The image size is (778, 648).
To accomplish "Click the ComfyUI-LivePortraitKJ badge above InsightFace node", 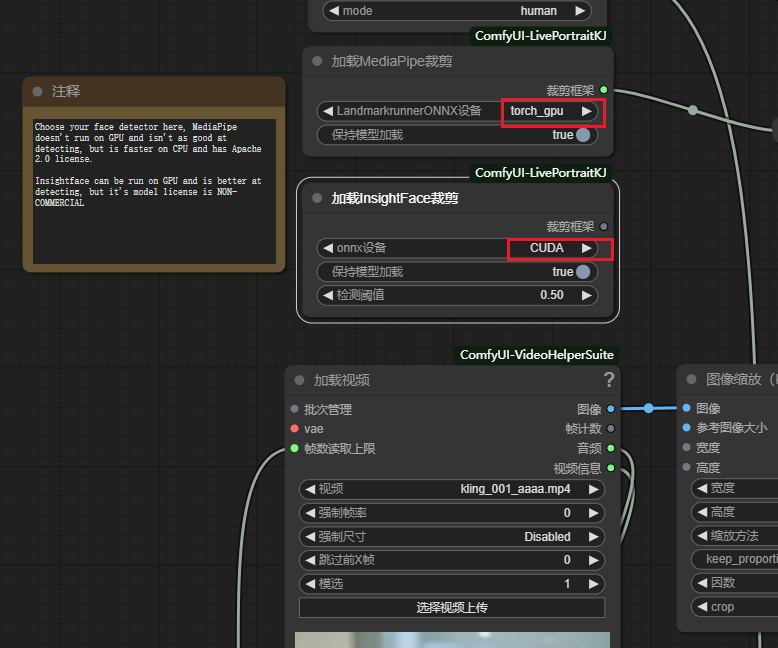I will [x=540, y=173].
